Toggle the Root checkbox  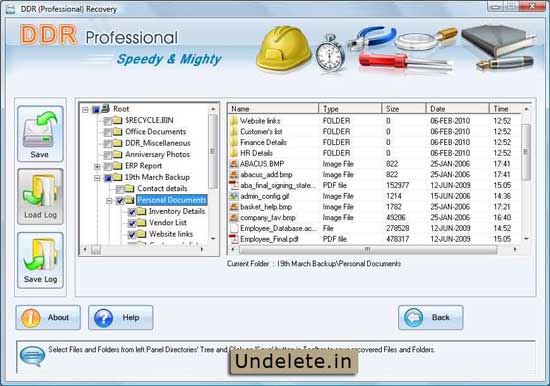tap(96, 110)
